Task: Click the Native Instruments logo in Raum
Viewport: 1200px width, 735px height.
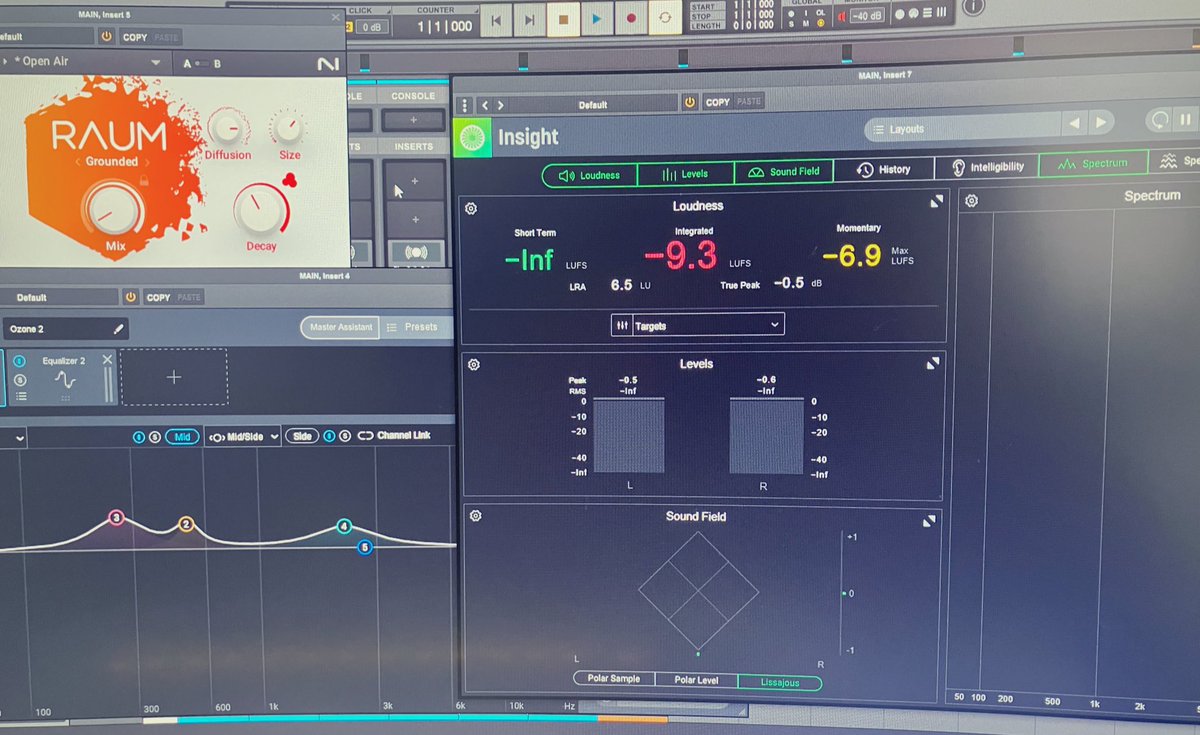Action: 326,63
